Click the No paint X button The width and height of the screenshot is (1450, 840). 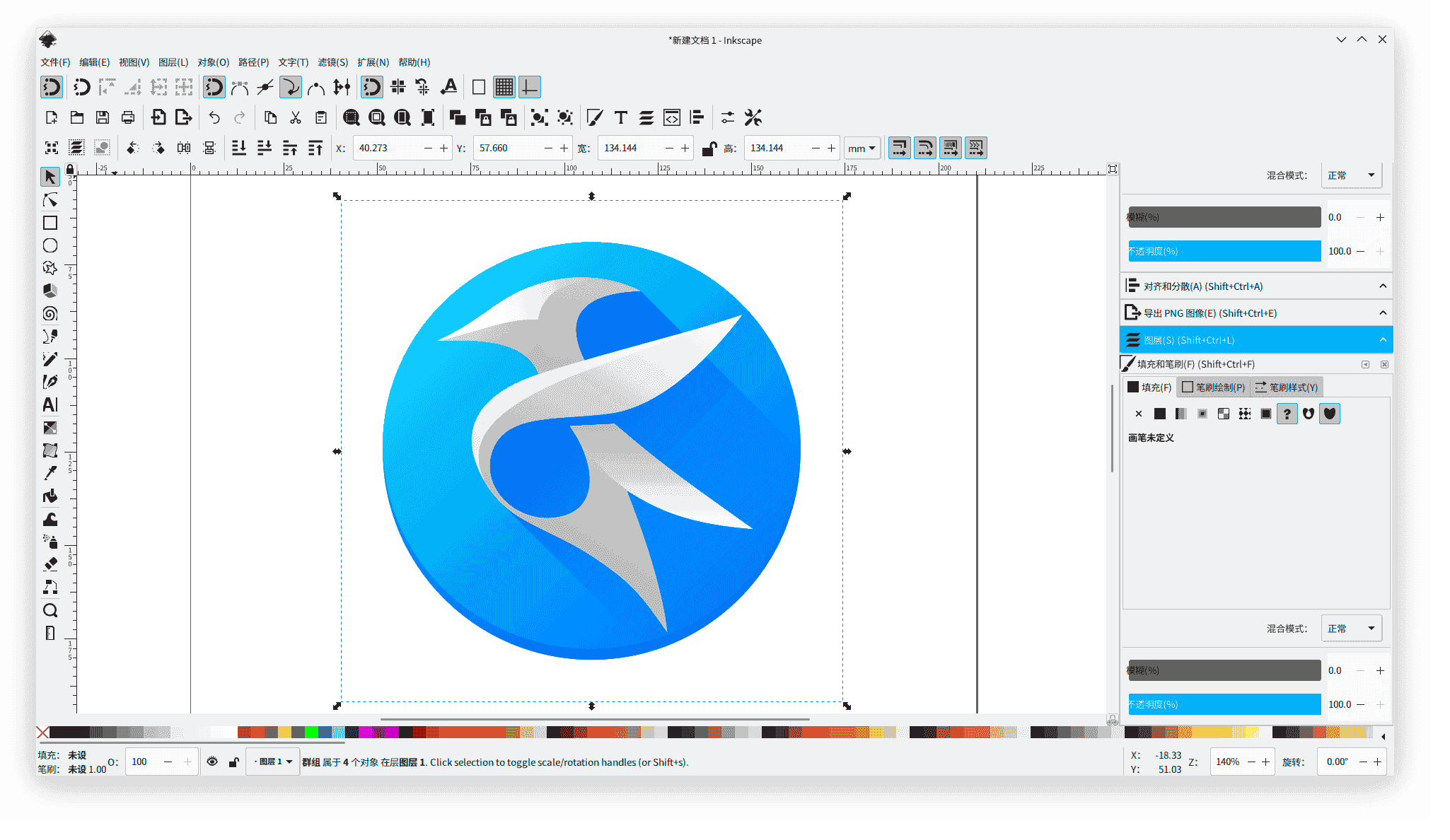pos(1138,414)
